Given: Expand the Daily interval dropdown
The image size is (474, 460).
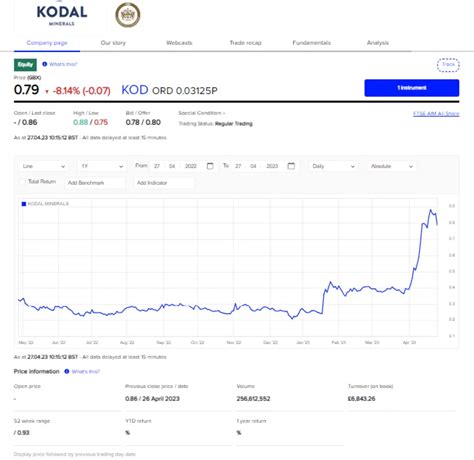Looking at the screenshot, I should (x=333, y=166).
